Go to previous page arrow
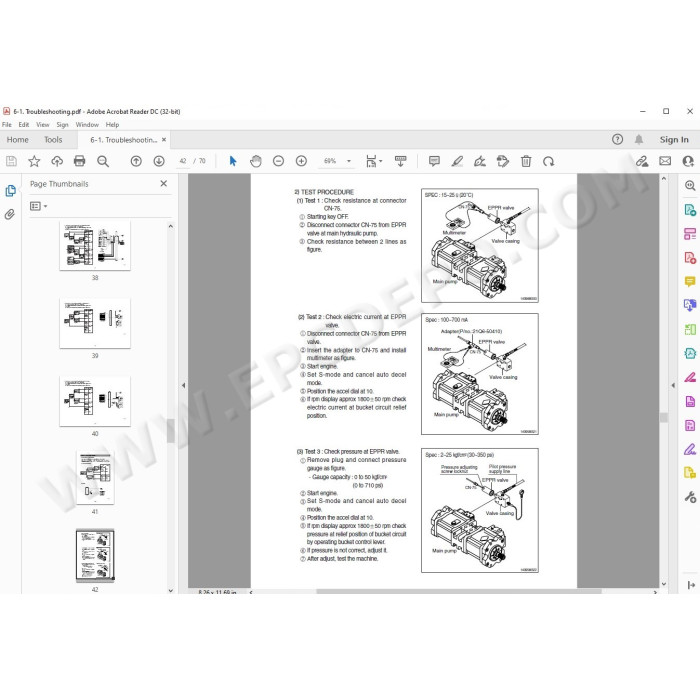Screen dimensions: 700x700 136,161
